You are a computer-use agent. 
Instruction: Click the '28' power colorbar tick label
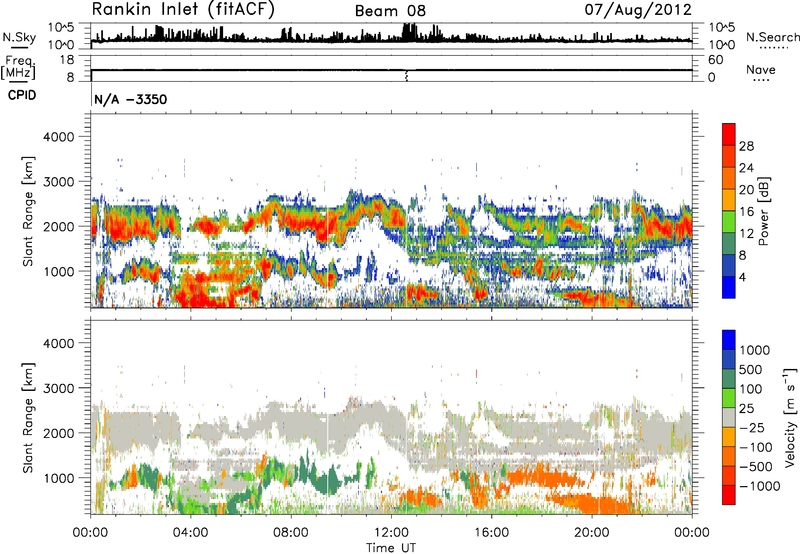(x=746, y=146)
